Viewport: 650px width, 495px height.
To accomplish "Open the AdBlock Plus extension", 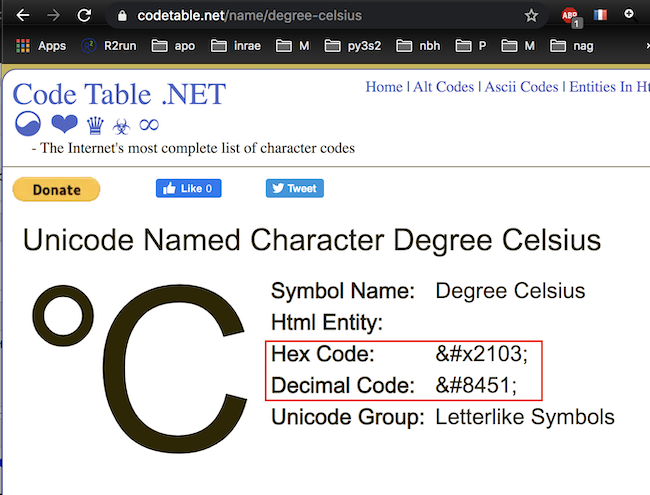I will [x=569, y=16].
